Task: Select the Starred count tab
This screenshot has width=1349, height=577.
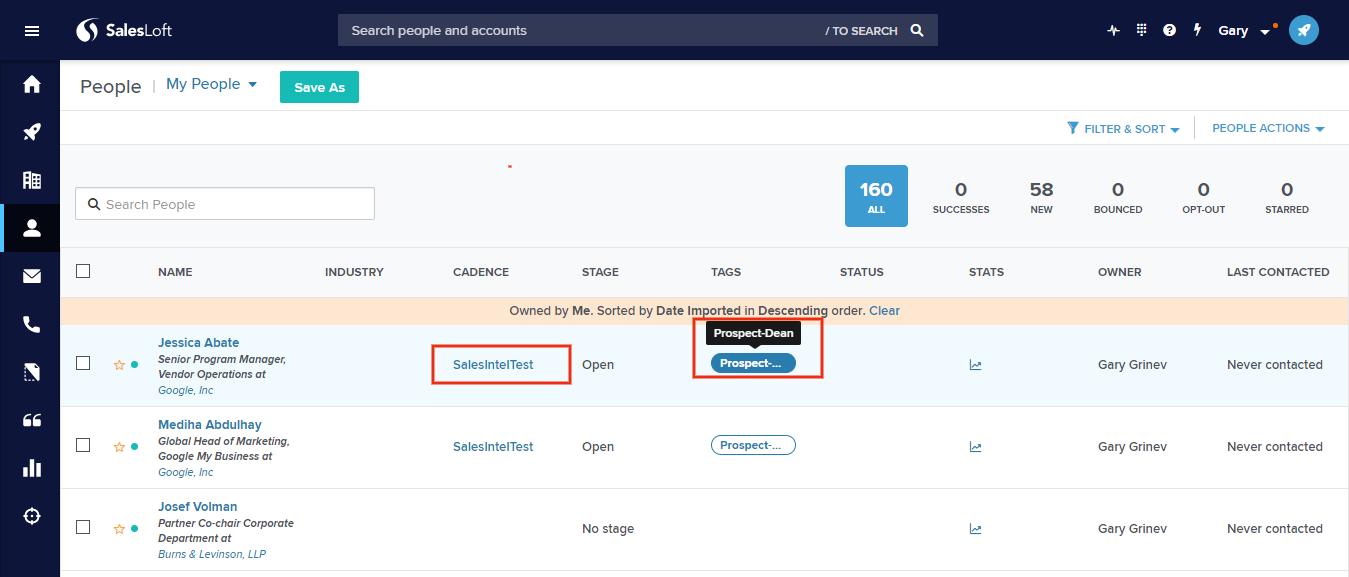Action: (x=1287, y=197)
